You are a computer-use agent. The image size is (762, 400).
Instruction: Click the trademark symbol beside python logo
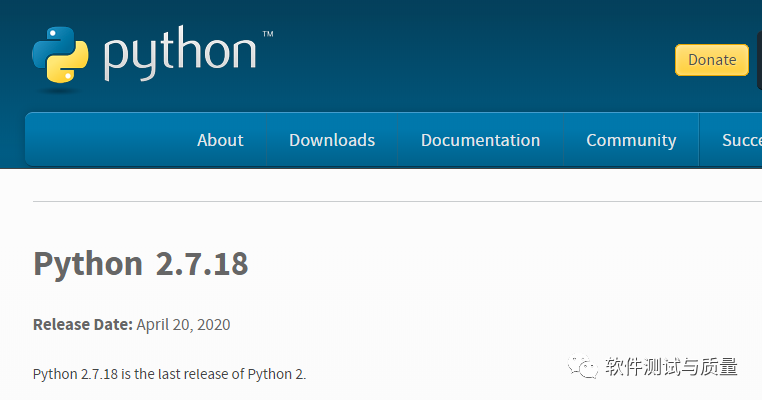[x=268, y=34]
